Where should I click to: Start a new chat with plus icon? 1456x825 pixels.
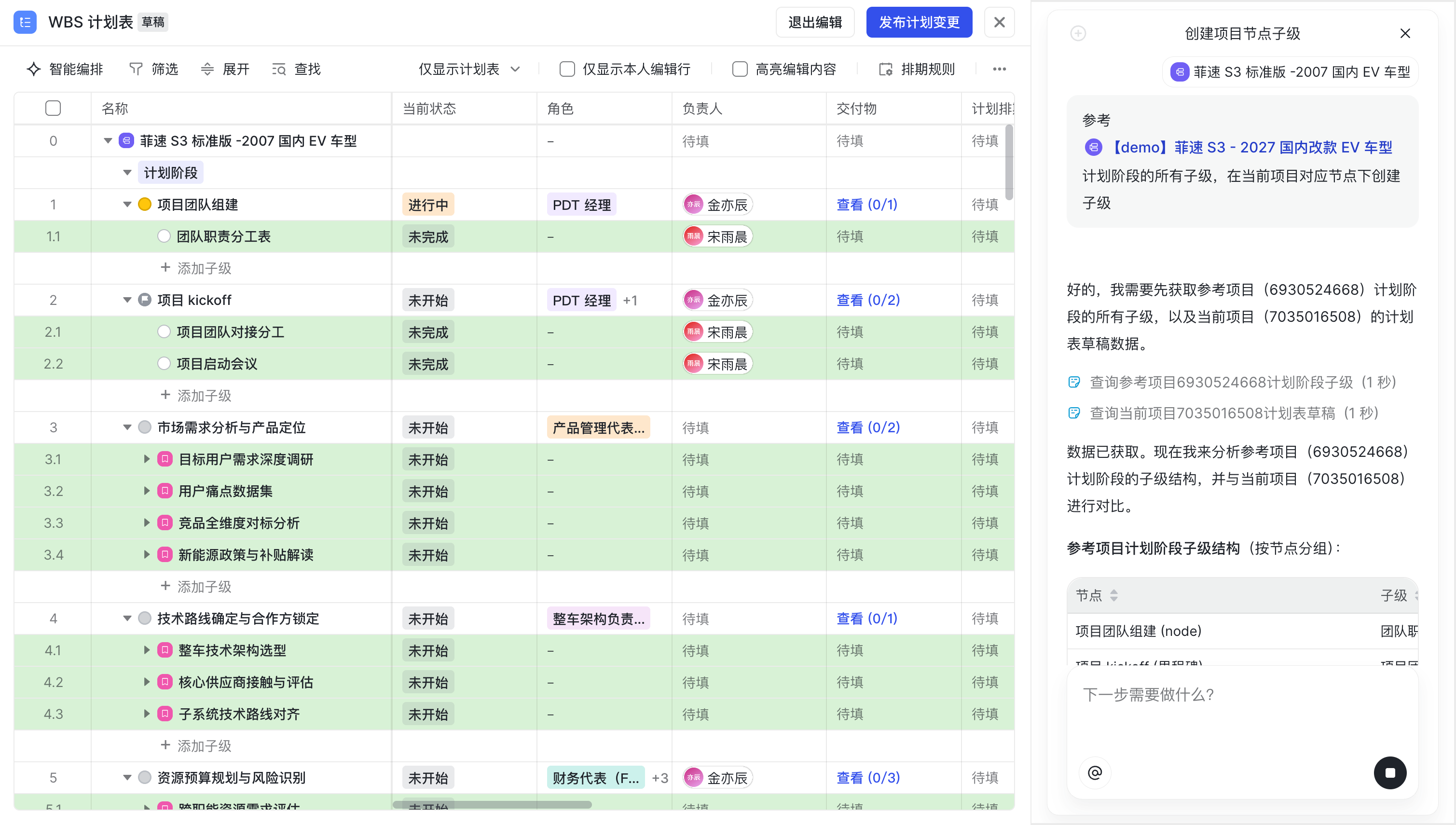1078,33
